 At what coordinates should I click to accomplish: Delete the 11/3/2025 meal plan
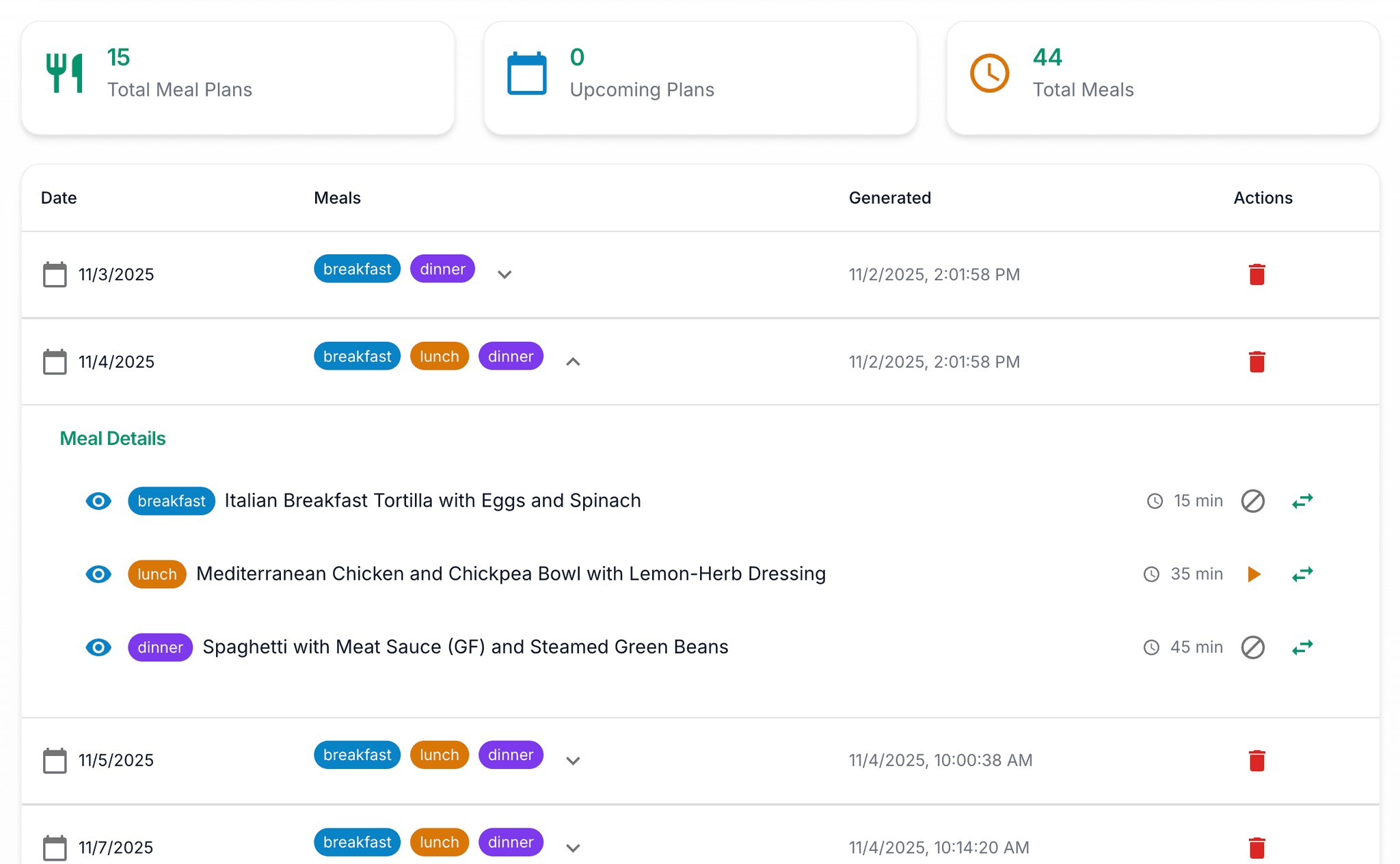pyautogui.click(x=1257, y=274)
